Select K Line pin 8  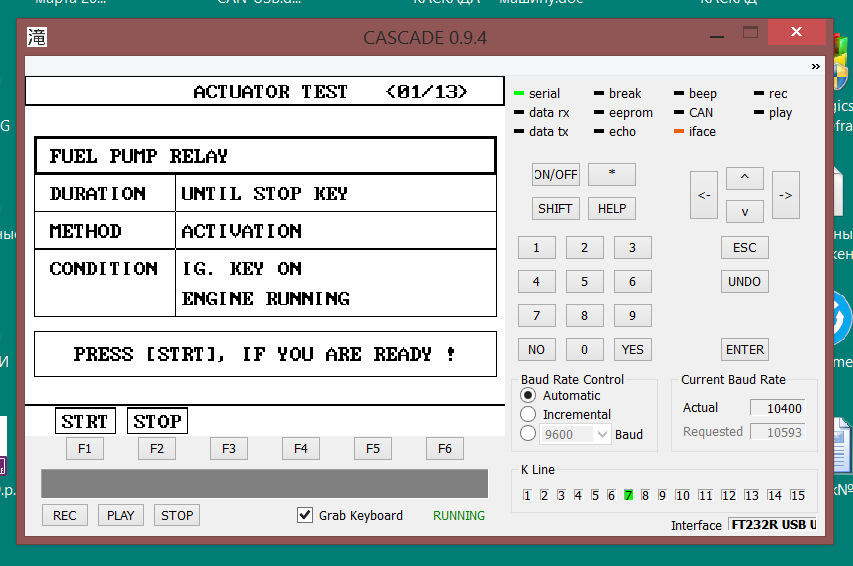(x=645, y=495)
